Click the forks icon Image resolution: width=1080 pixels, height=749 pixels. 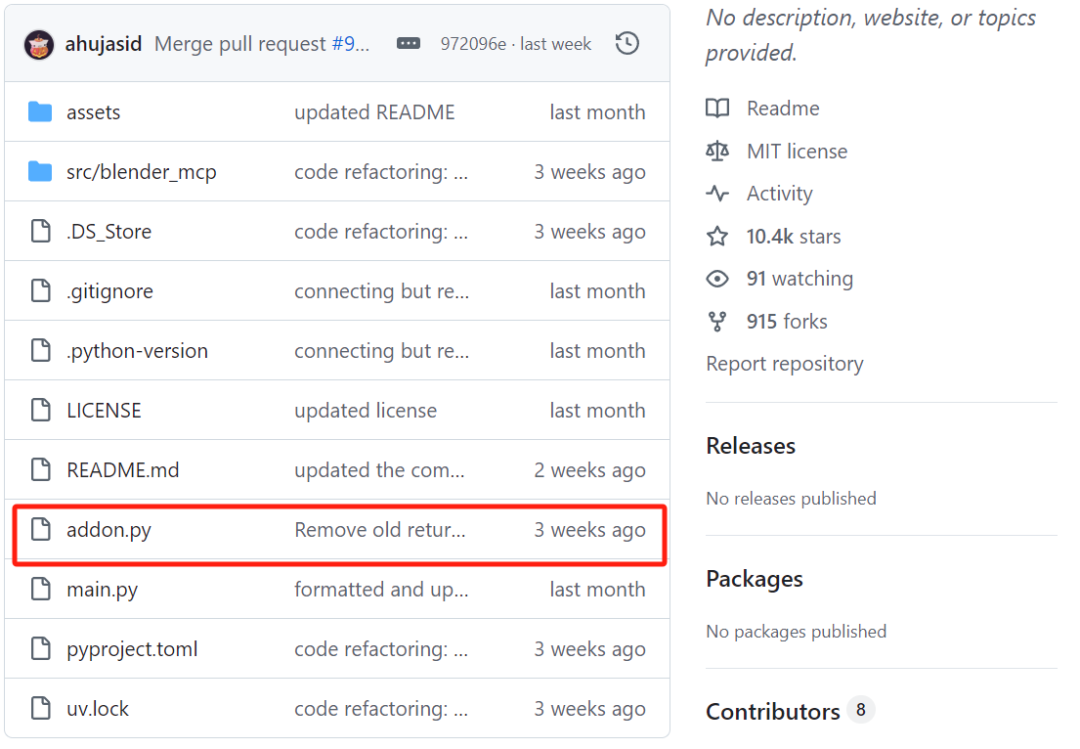click(x=717, y=322)
